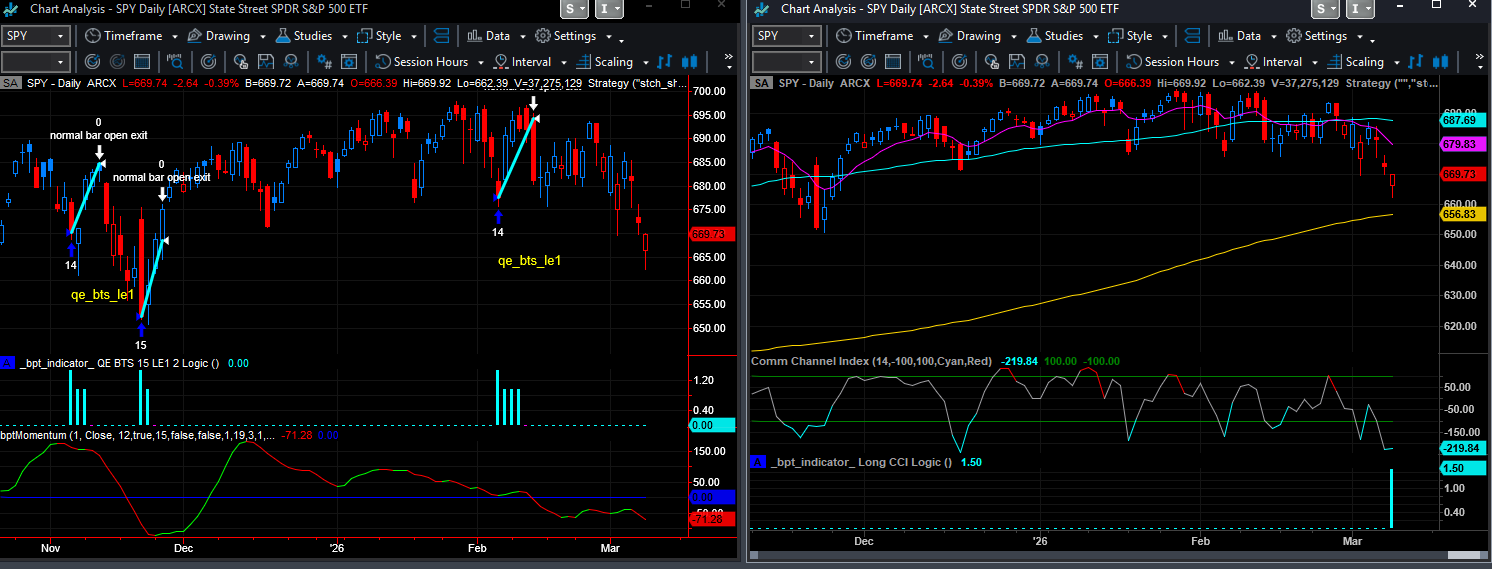Expand SPY symbol combo box in left window
Image resolution: width=1492 pixels, height=569 pixels.
61,36
